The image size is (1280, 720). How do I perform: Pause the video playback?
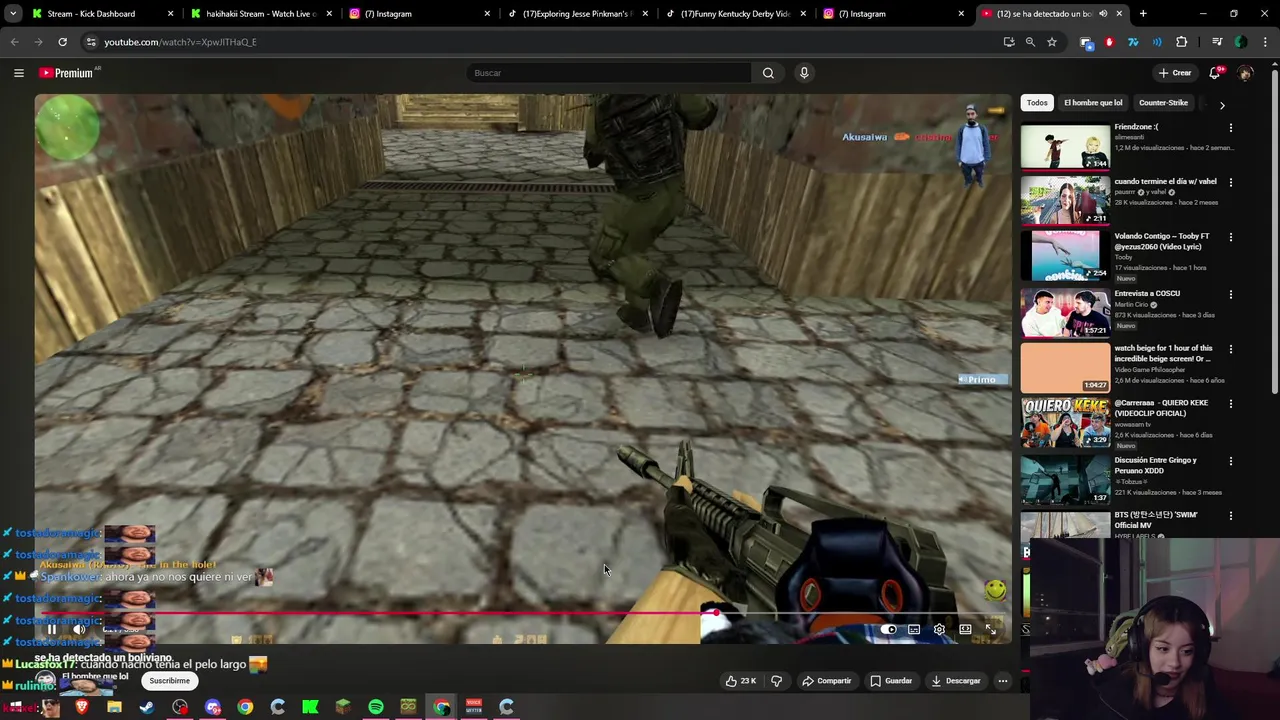52,629
